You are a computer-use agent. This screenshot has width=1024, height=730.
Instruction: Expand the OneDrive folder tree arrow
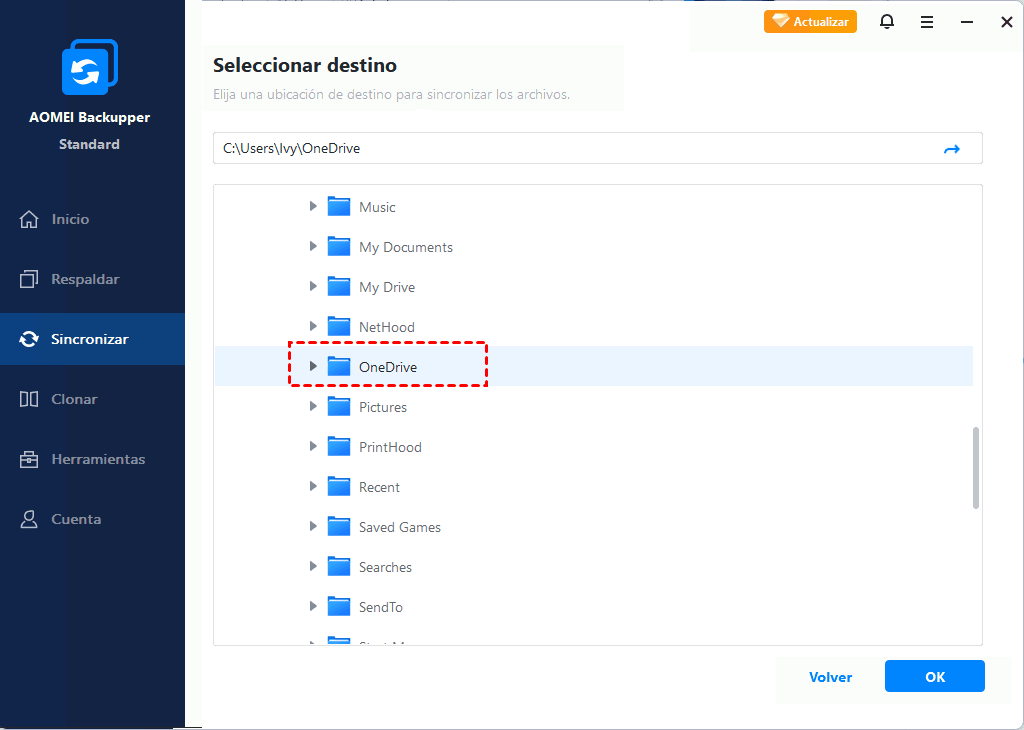[313, 367]
